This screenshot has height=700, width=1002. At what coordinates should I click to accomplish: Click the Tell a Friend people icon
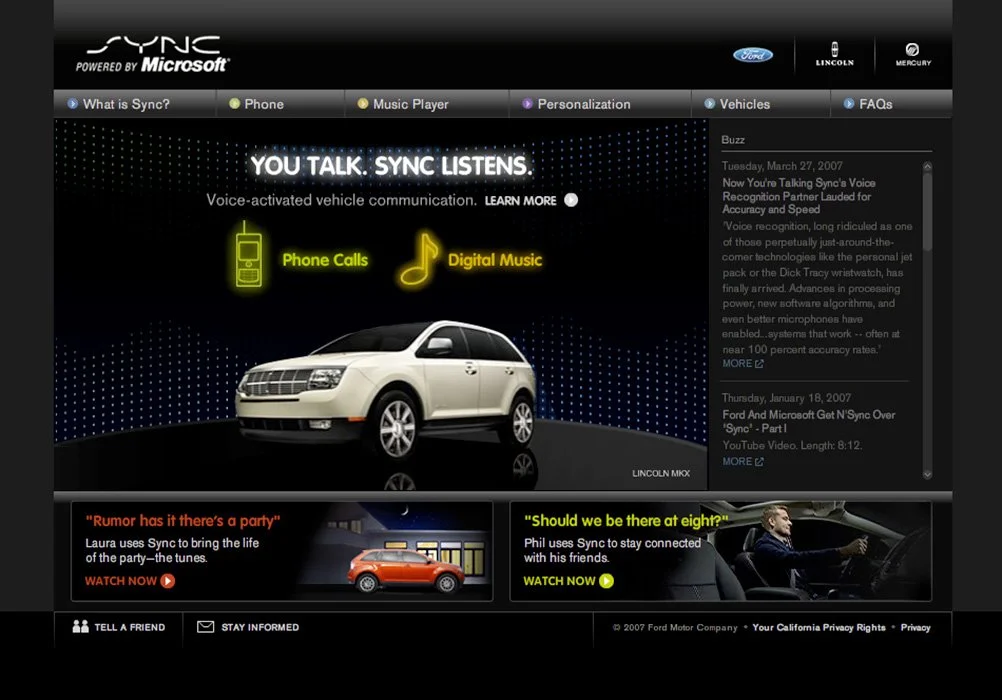pos(81,626)
